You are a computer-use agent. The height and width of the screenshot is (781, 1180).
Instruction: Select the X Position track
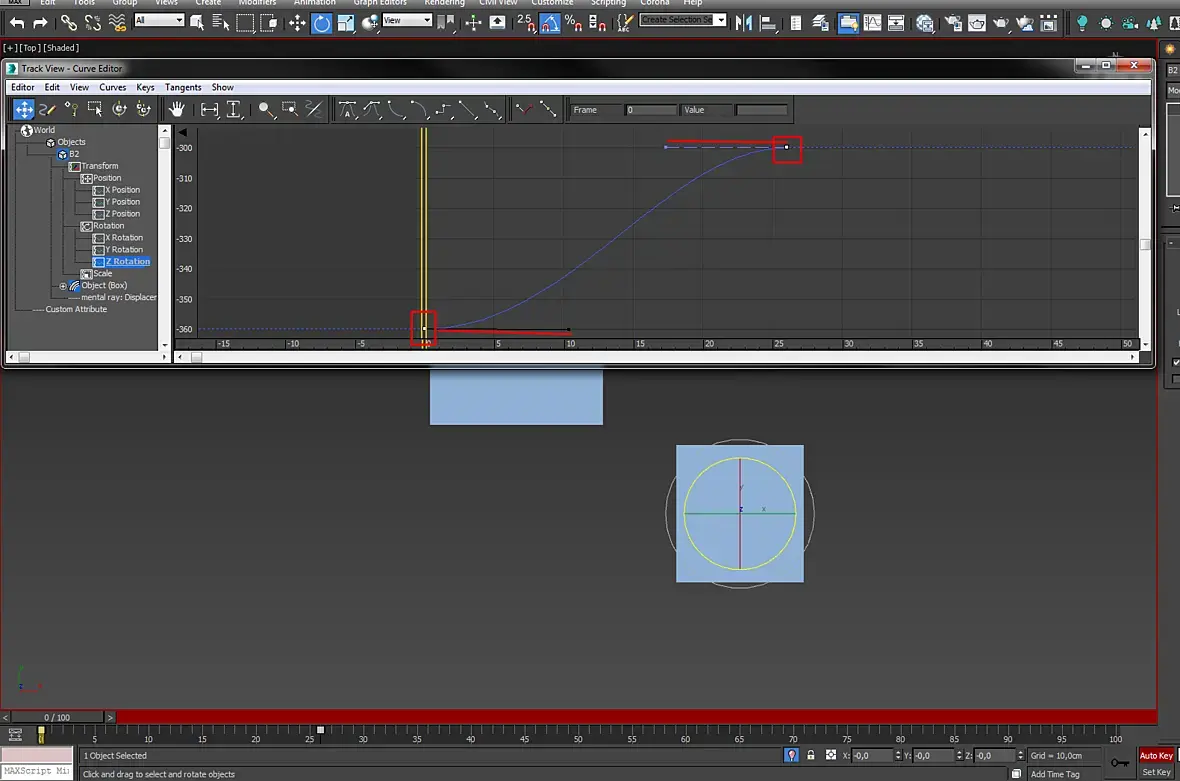tap(123, 190)
